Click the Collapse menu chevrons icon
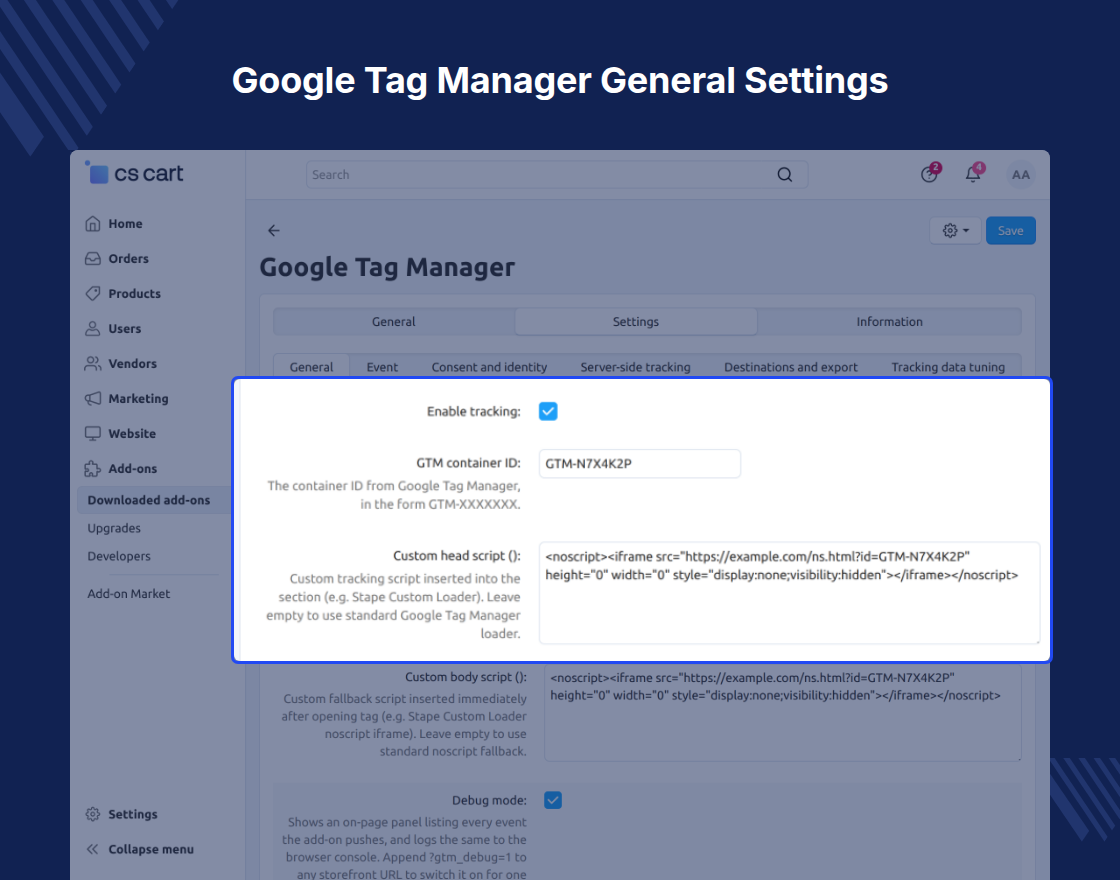1120x880 pixels. coord(93,849)
